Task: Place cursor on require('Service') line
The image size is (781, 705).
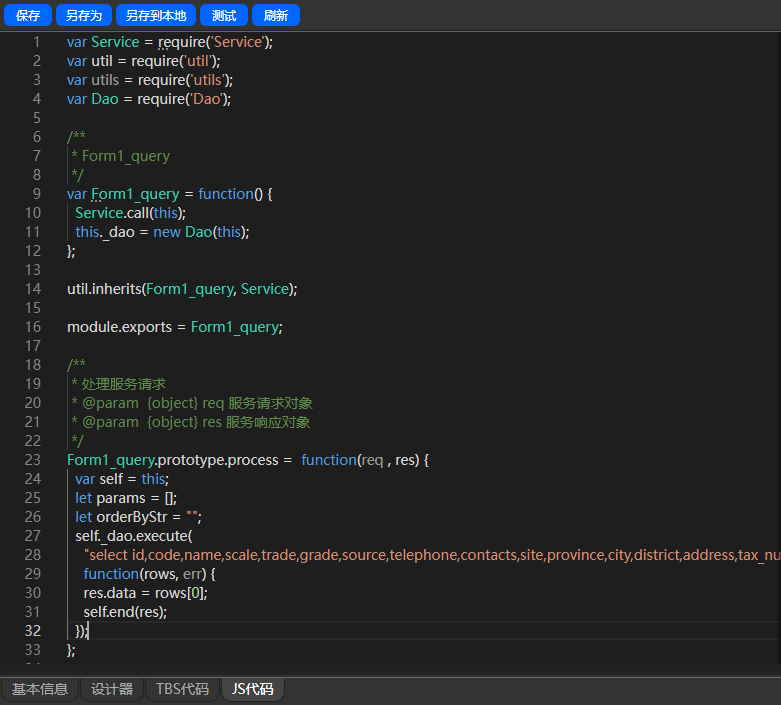Action: (x=170, y=42)
